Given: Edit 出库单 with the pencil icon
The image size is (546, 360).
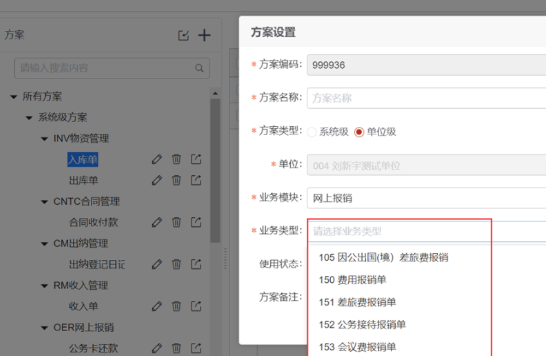Looking at the screenshot, I should click(x=157, y=180).
